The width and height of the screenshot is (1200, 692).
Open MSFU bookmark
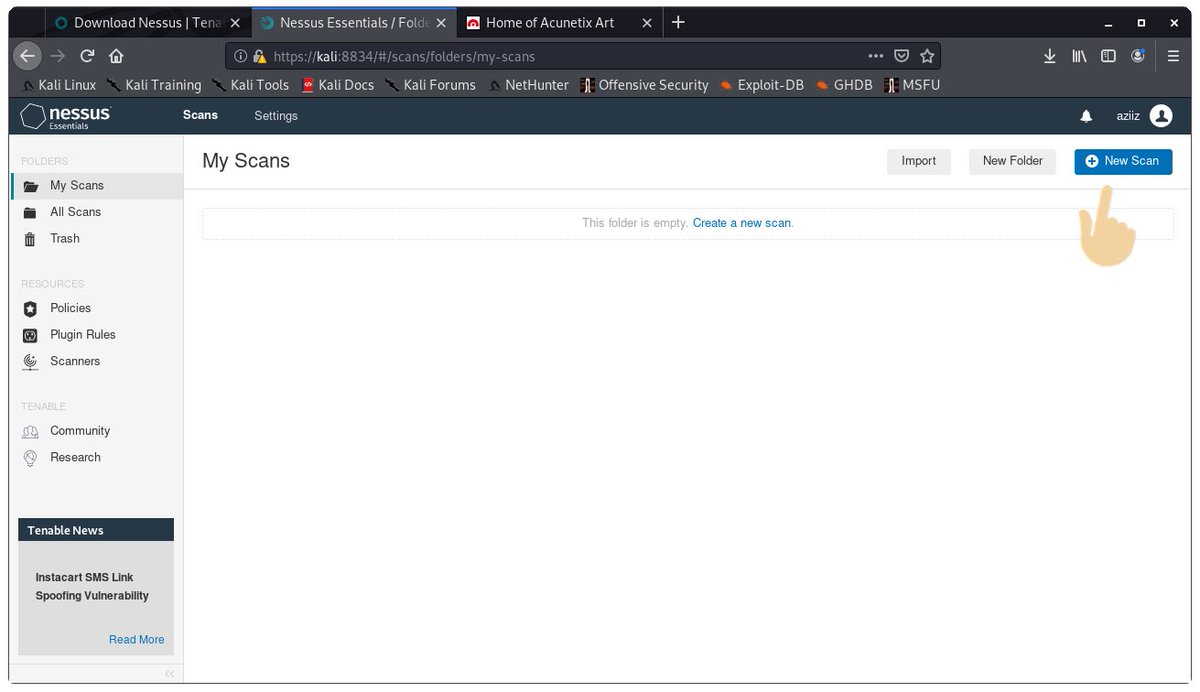pos(912,85)
